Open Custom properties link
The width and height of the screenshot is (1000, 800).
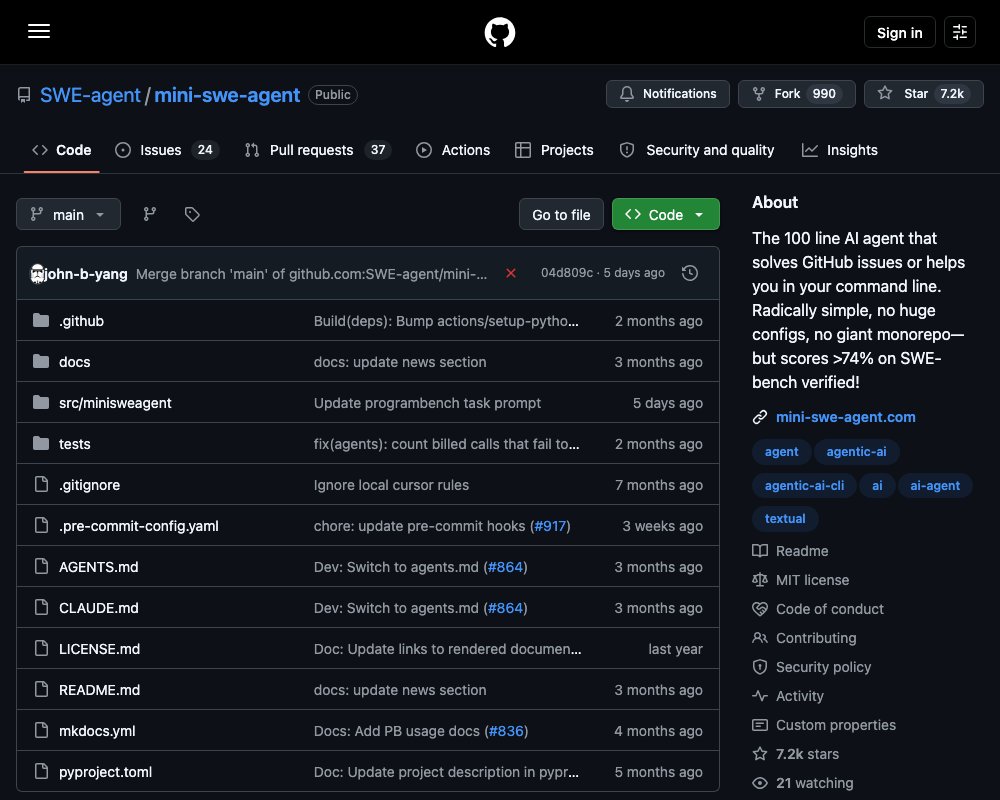pos(835,725)
